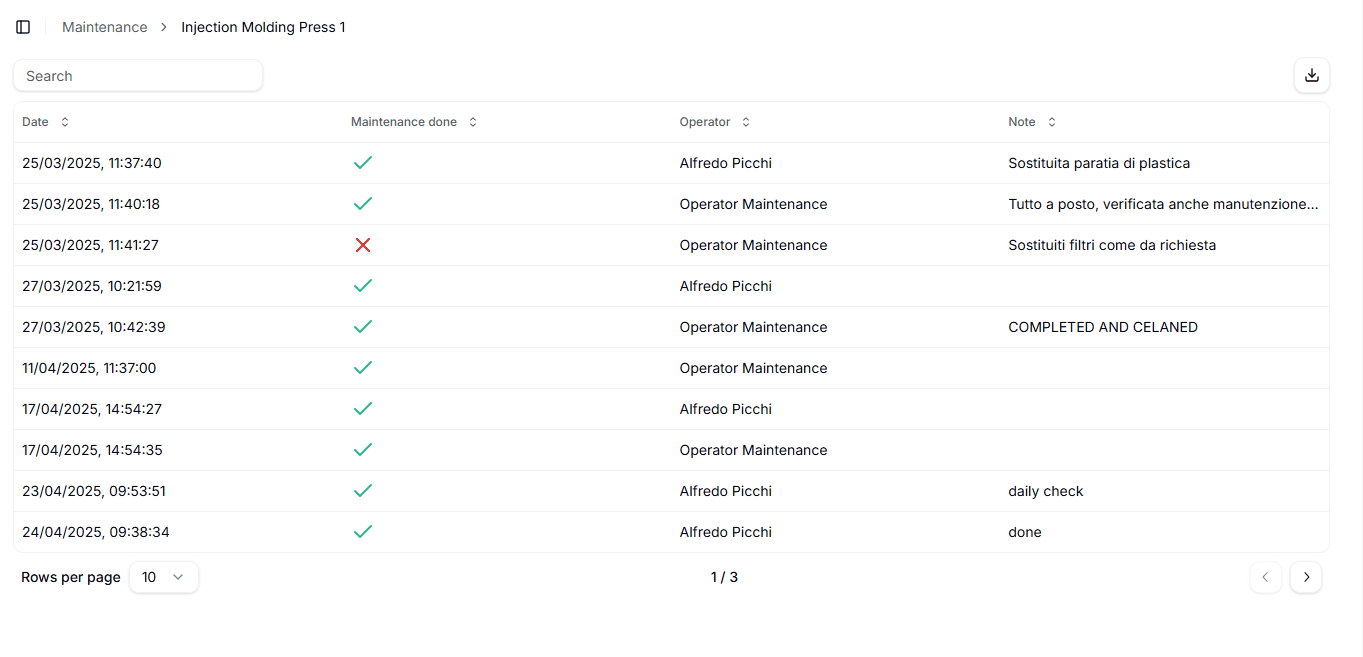Image resolution: width=1363 pixels, height=657 pixels.
Task: Sort table by Date column
Action: pyautogui.click(x=45, y=122)
